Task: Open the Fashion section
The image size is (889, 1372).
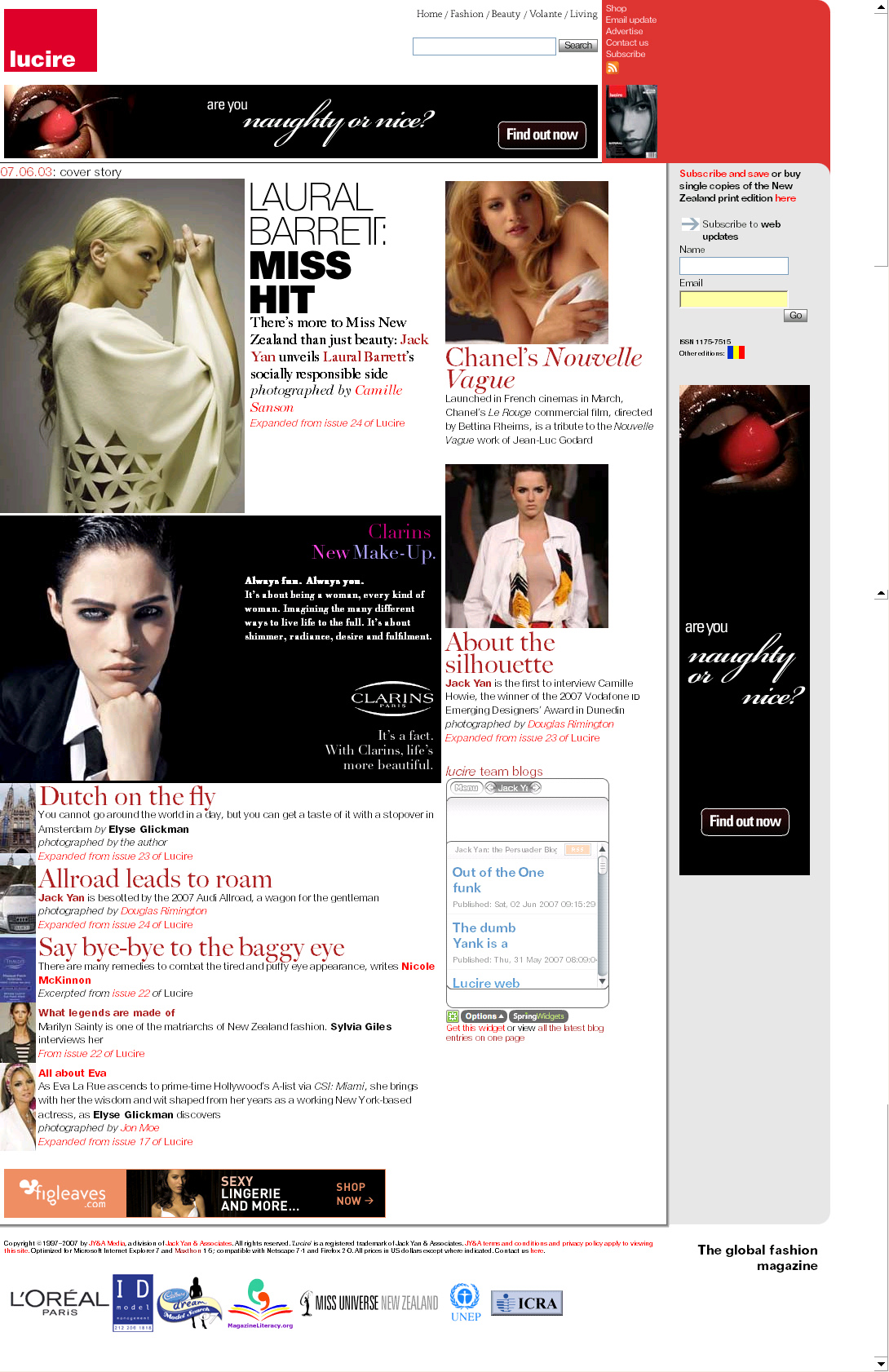Action: click(x=467, y=14)
